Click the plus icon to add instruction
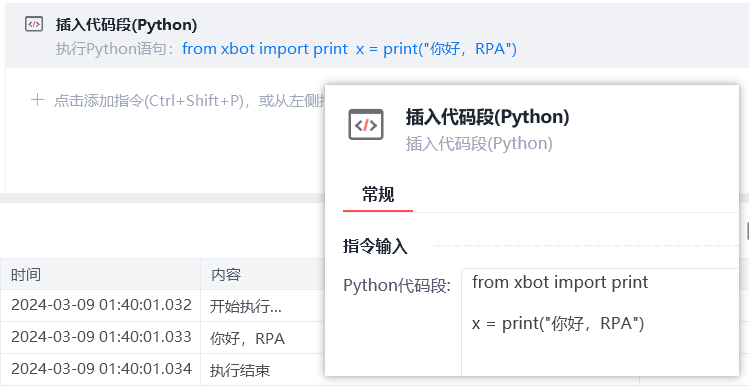Screen dimensions: 749x388 37,100
